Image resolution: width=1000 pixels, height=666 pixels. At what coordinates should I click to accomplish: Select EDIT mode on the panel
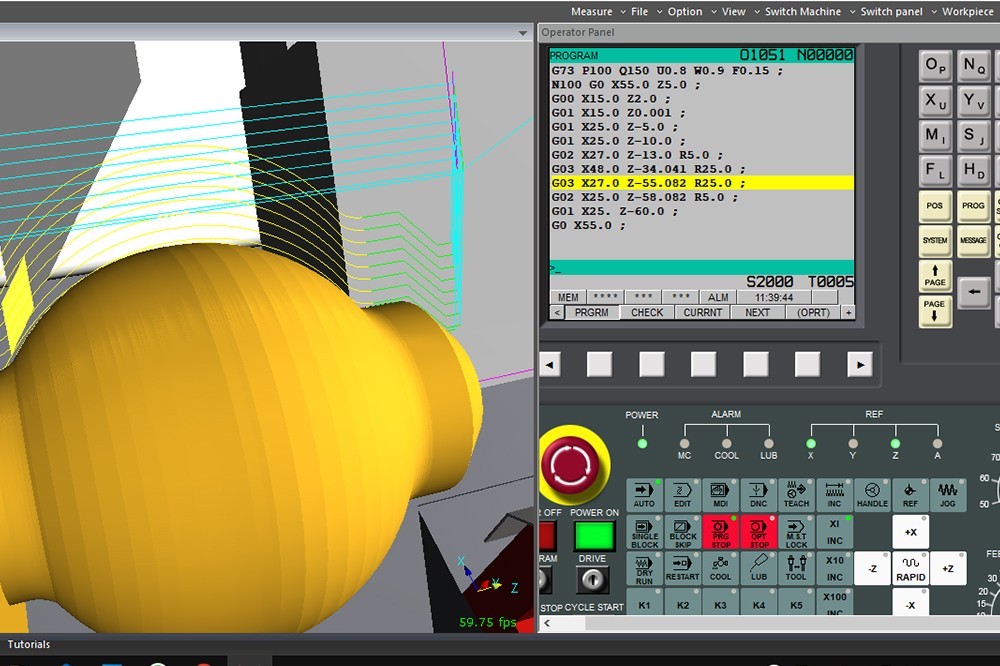tap(683, 495)
